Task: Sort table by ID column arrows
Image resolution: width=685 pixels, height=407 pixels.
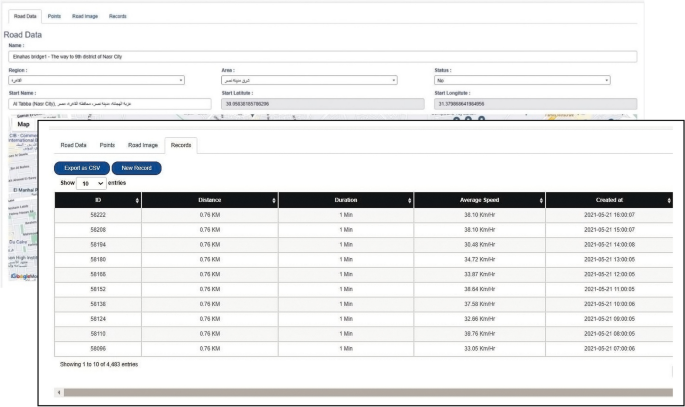Action: [x=136, y=200]
